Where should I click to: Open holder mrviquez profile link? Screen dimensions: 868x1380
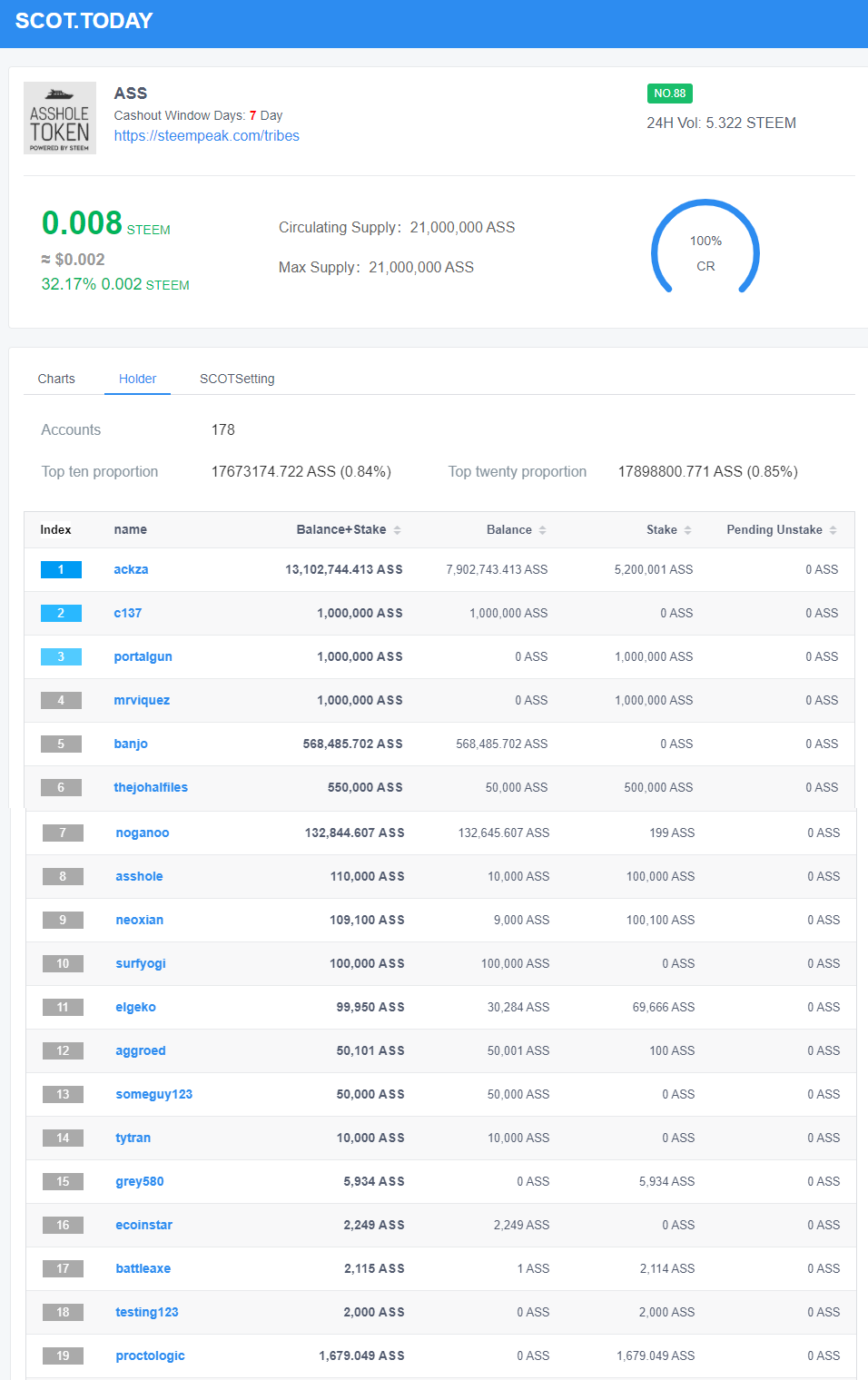coord(142,700)
